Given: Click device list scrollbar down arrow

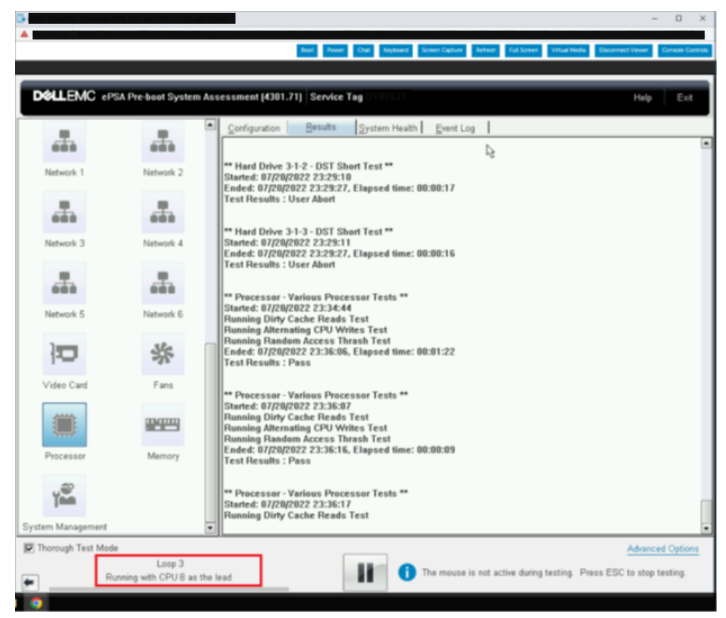Looking at the screenshot, I should pyautogui.click(x=210, y=528).
